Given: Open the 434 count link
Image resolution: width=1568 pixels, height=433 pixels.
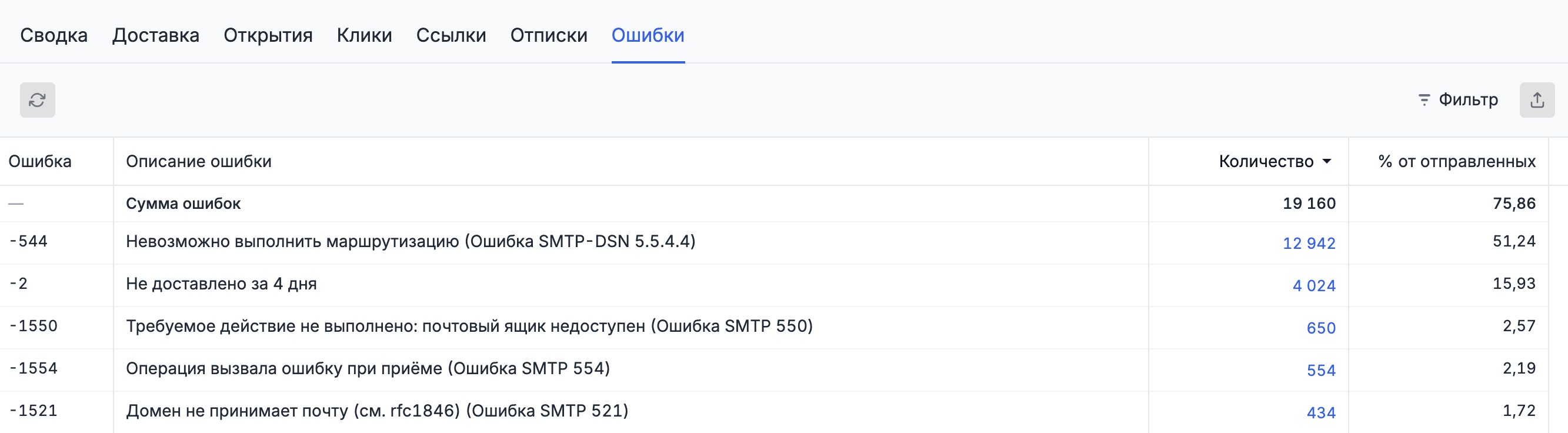Looking at the screenshot, I should pyautogui.click(x=1321, y=413).
